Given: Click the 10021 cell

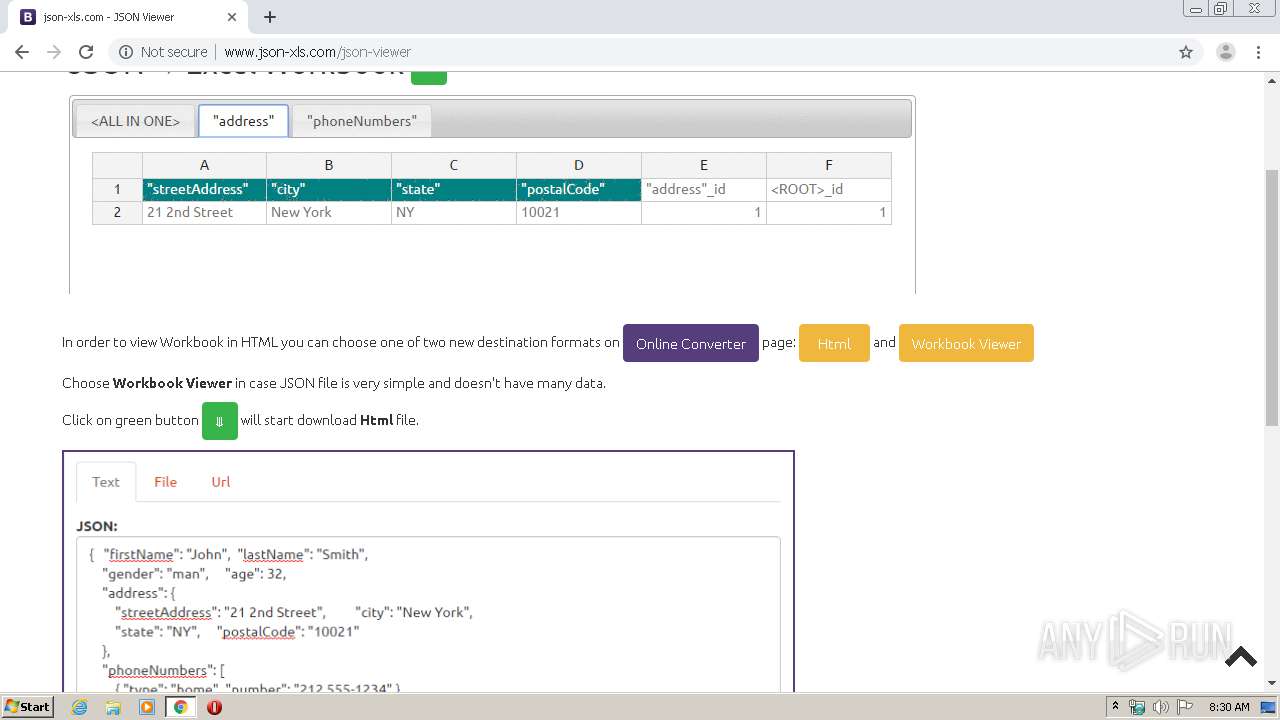Looking at the screenshot, I should pos(579,212).
